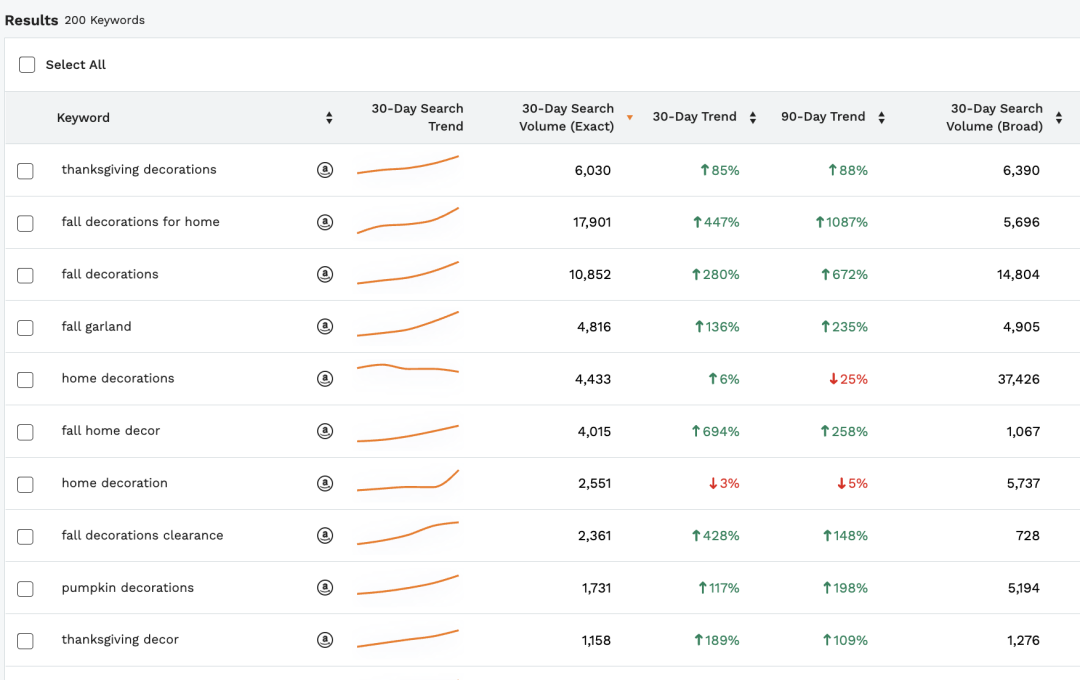
Task: Click Amazon icon beside thanksgiving decor
Action: (x=325, y=640)
